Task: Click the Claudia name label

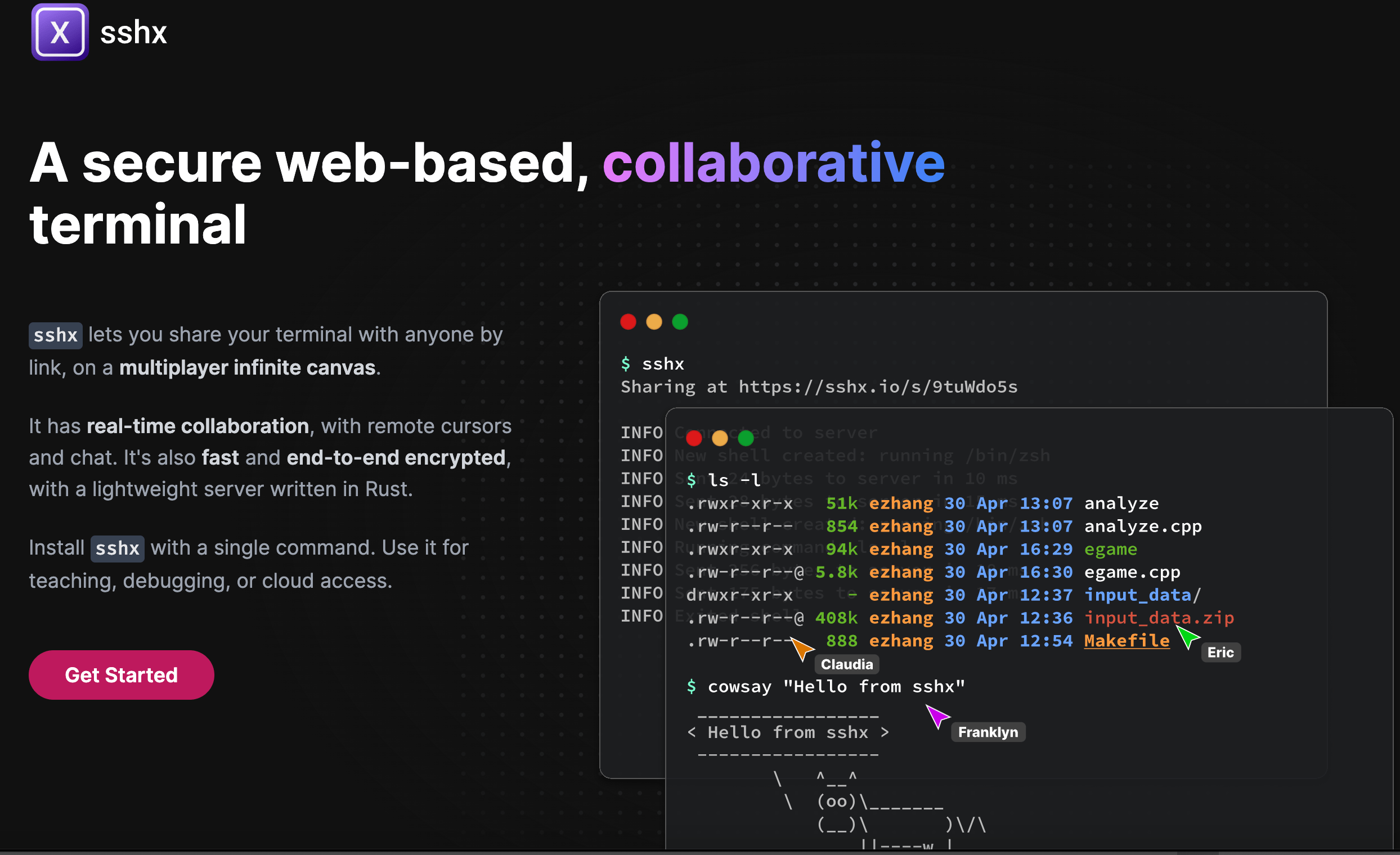Action: [847, 664]
